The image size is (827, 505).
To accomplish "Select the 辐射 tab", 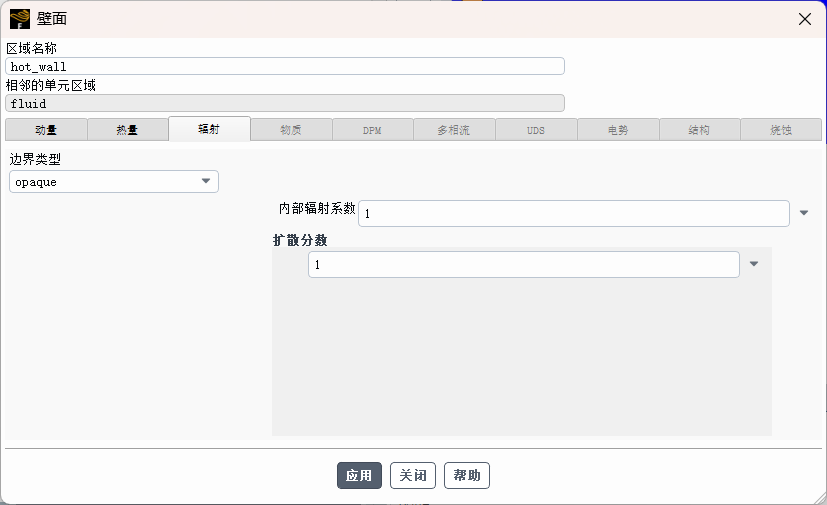I will pos(209,130).
